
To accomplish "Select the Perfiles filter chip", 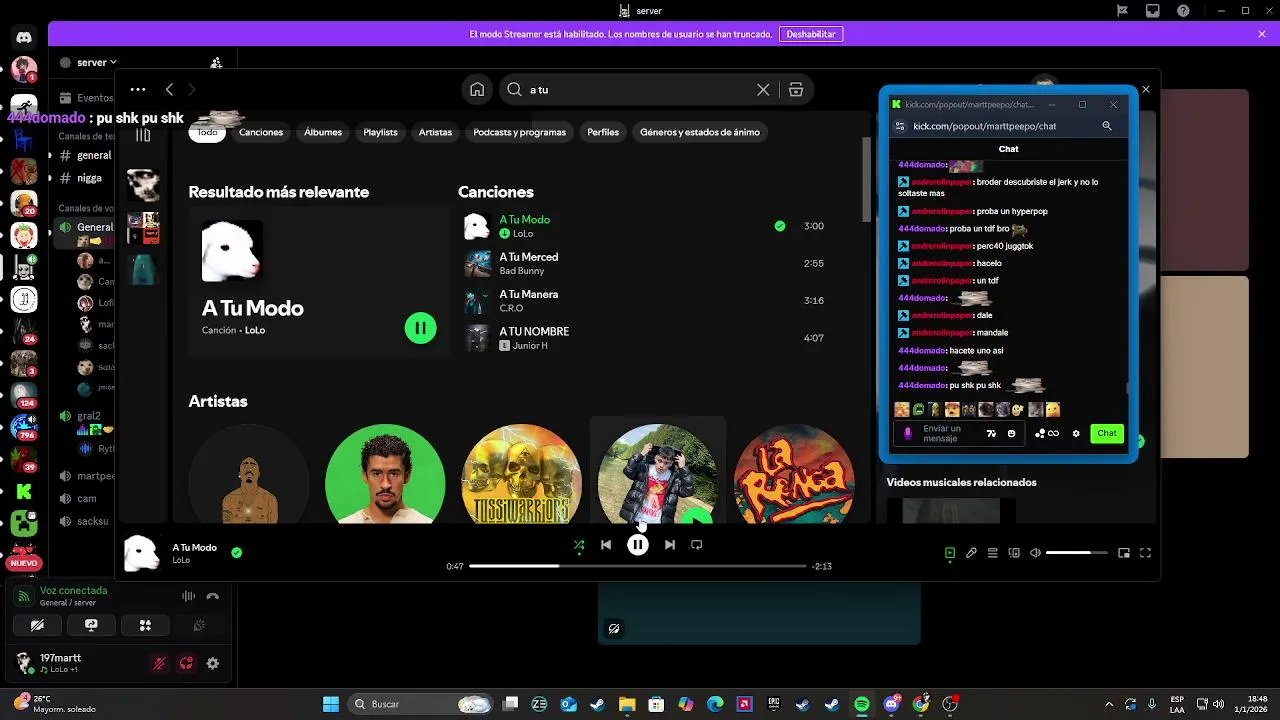I will [603, 132].
